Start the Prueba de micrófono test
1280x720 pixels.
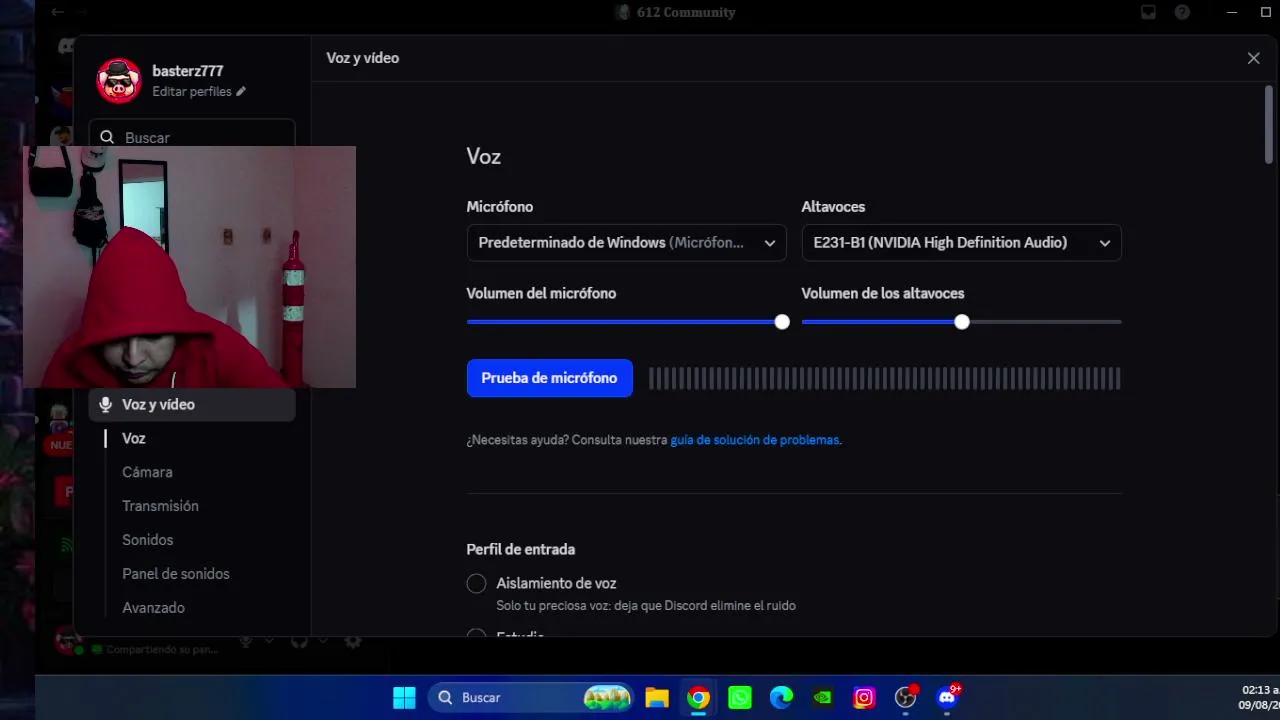549,378
